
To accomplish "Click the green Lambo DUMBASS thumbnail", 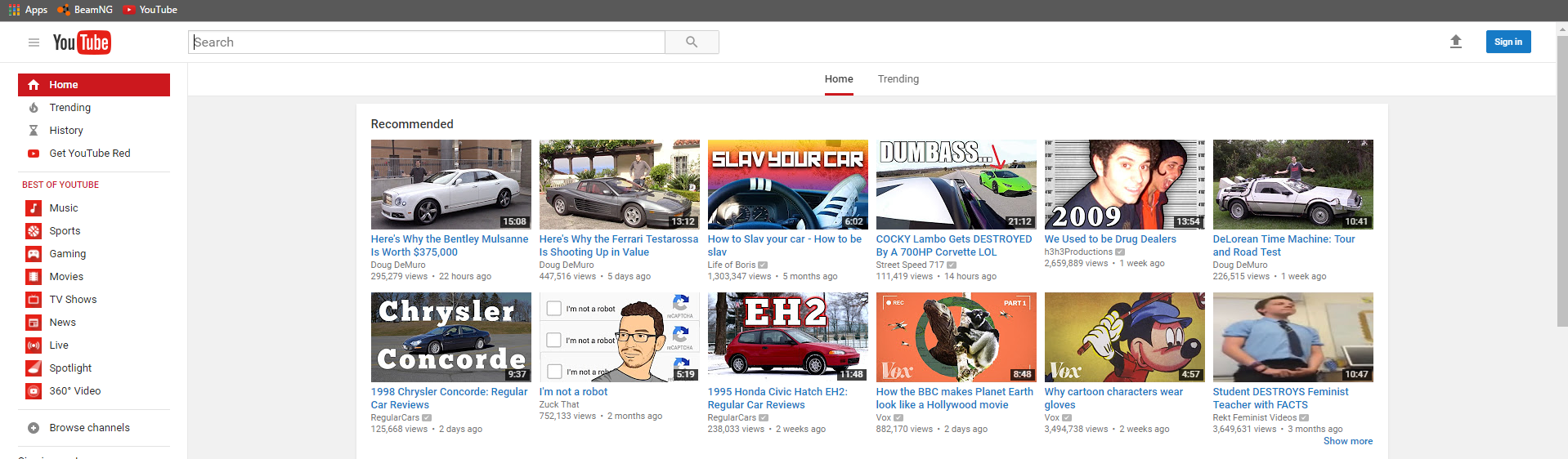I will coord(956,185).
